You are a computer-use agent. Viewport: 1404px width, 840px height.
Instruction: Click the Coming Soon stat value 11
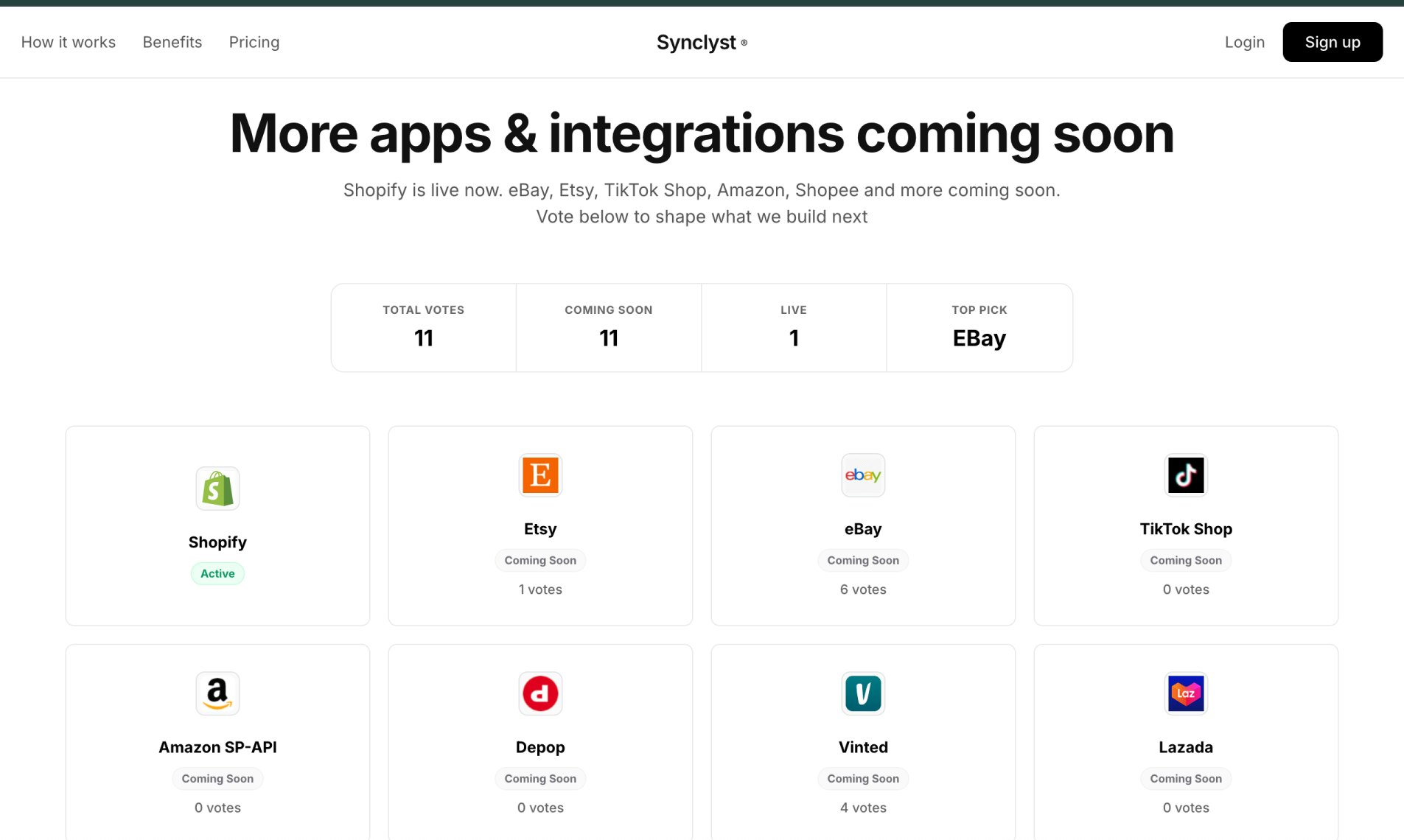pos(609,338)
